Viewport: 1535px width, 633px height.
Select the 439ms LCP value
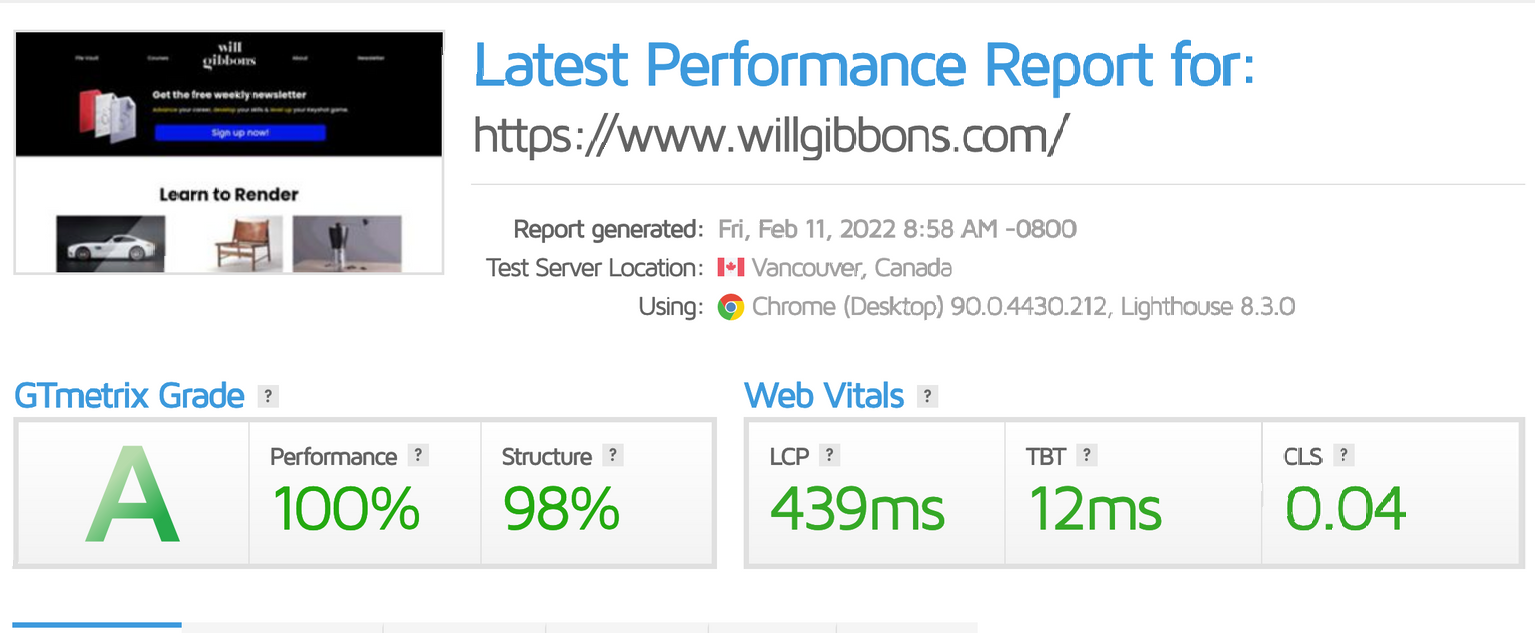tap(857, 508)
